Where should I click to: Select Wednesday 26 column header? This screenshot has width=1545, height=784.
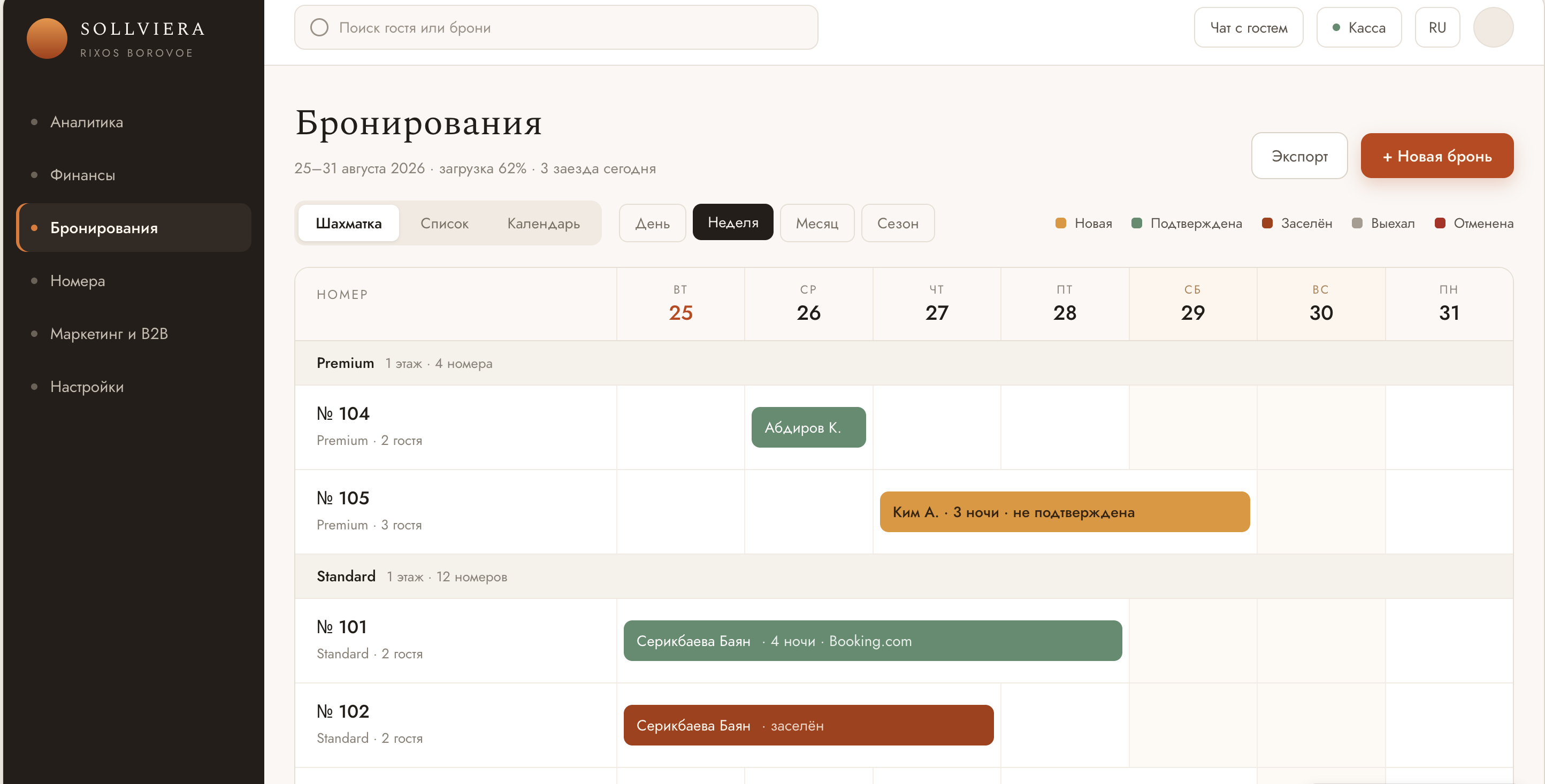[x=808, y=304]
